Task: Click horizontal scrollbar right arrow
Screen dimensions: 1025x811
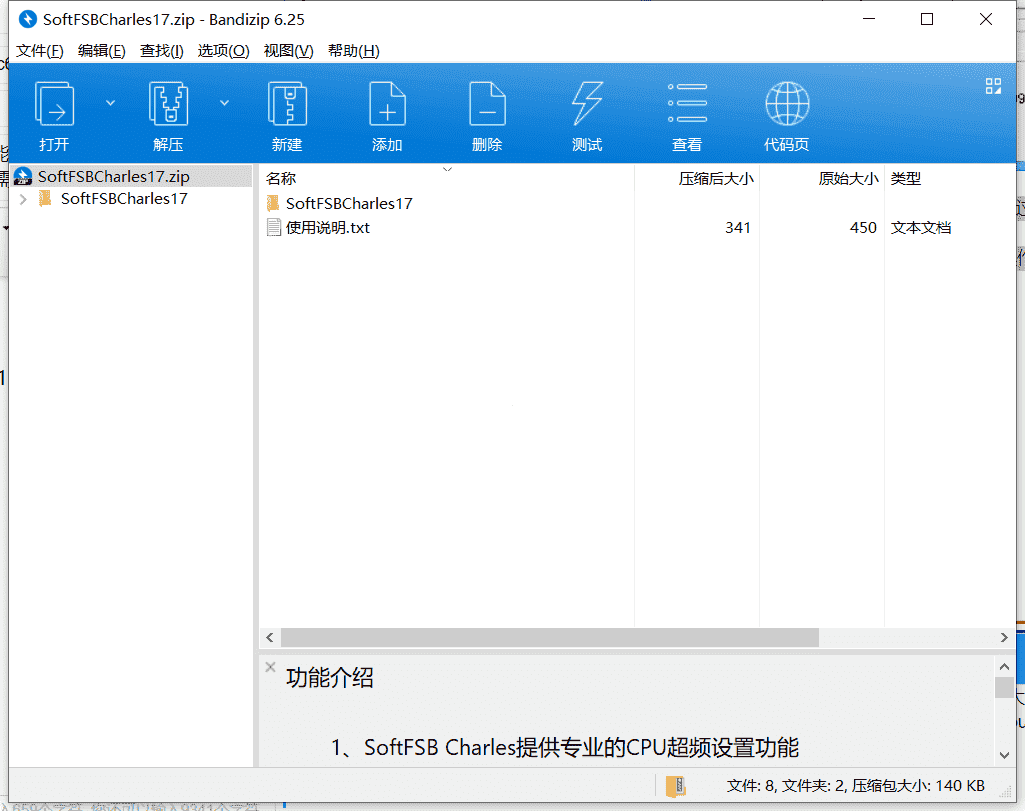Action: tap(1004, 637)
